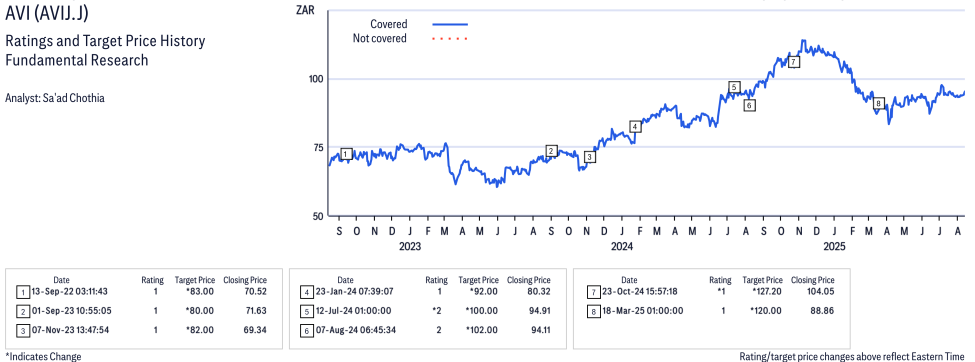Viewport: 975px width, 362px height.
Task: Select chart marker 8 in March 2025
Action: [x=878, y=104]
